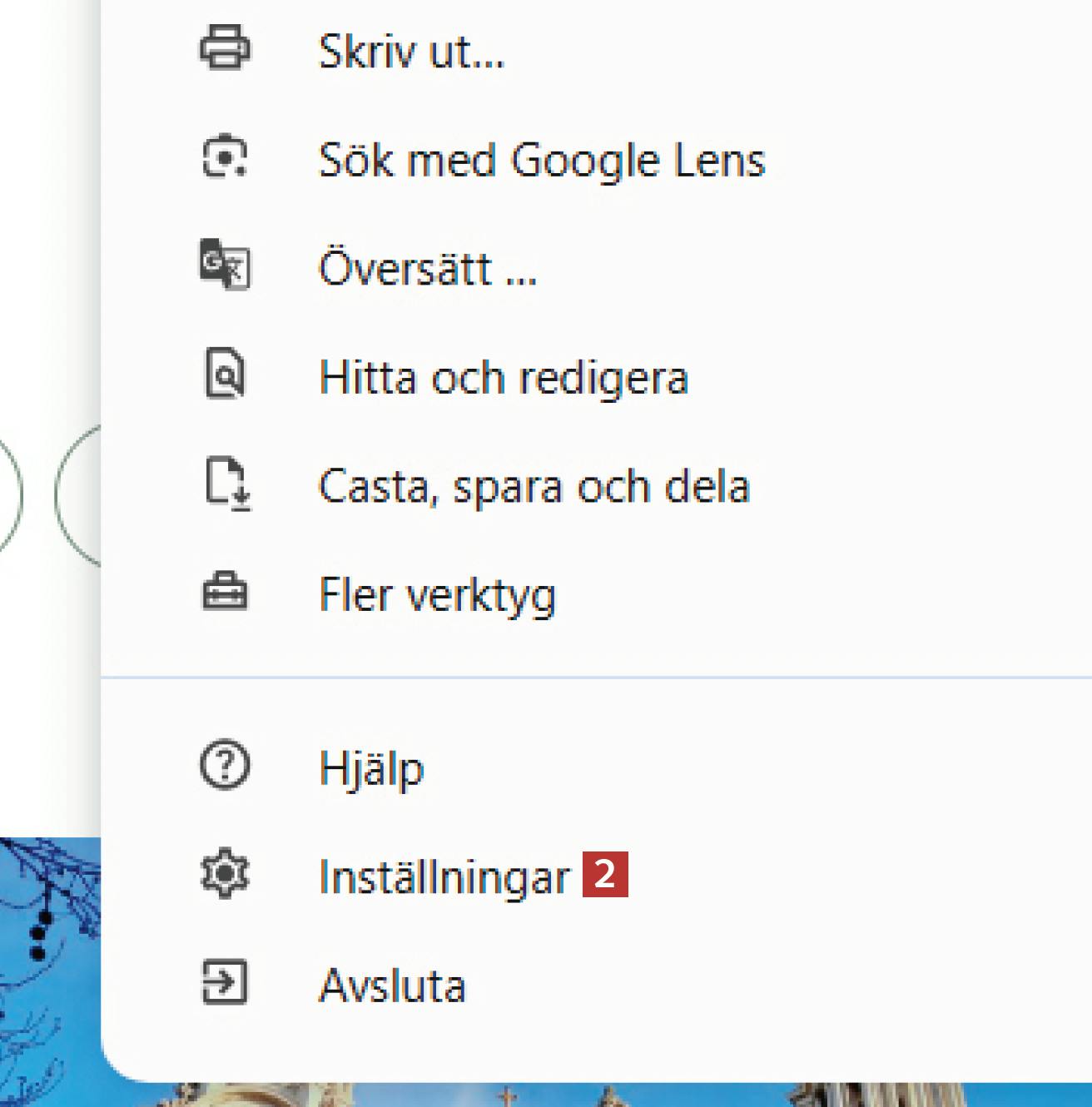
Task: Click the gear icon beside Inställningar
Action: pyautogui.click(x=225, y=874)
